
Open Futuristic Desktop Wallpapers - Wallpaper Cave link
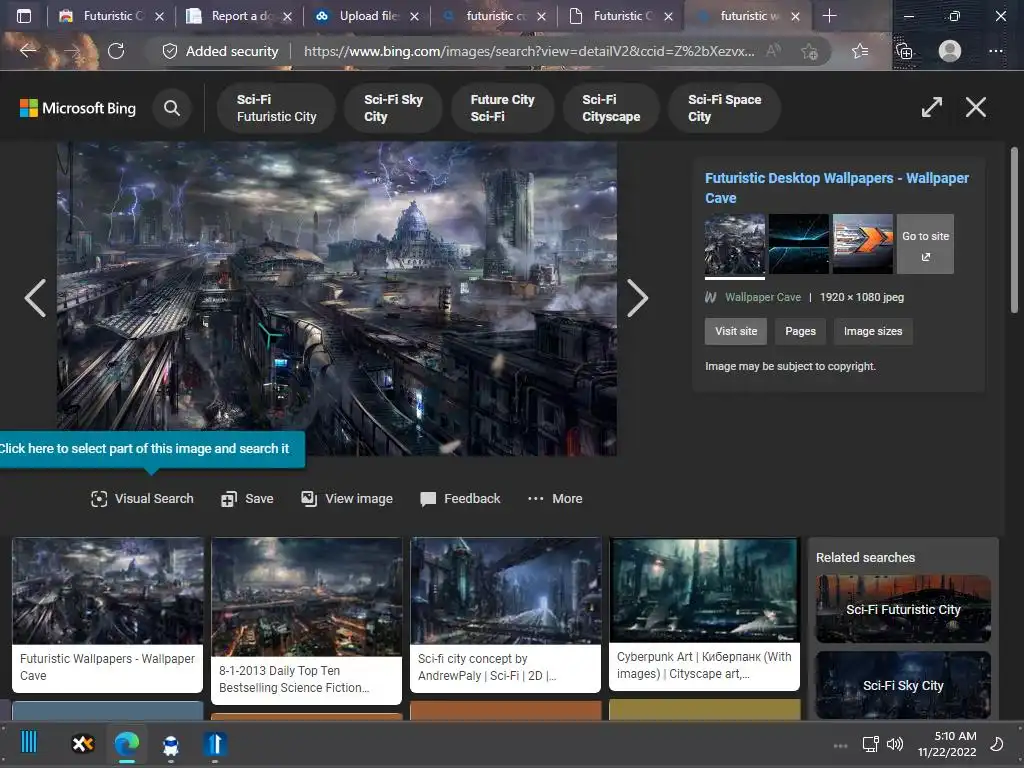pos(837,187)
